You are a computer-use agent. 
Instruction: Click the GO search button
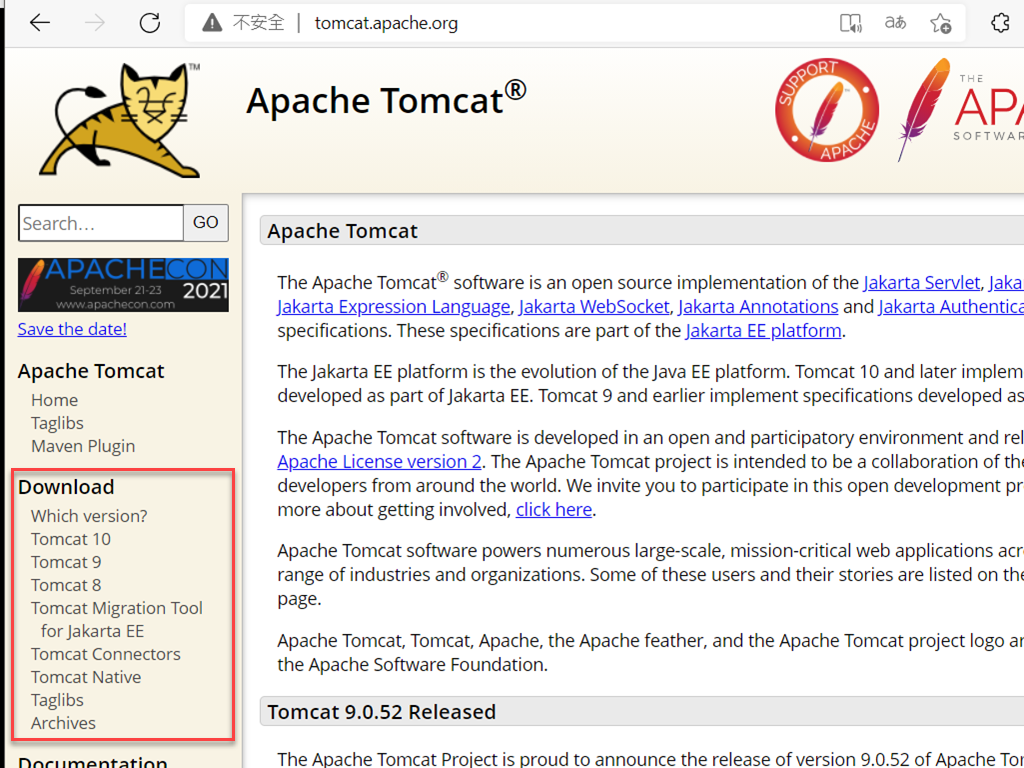pyautogui.click(x=205, y=222)
